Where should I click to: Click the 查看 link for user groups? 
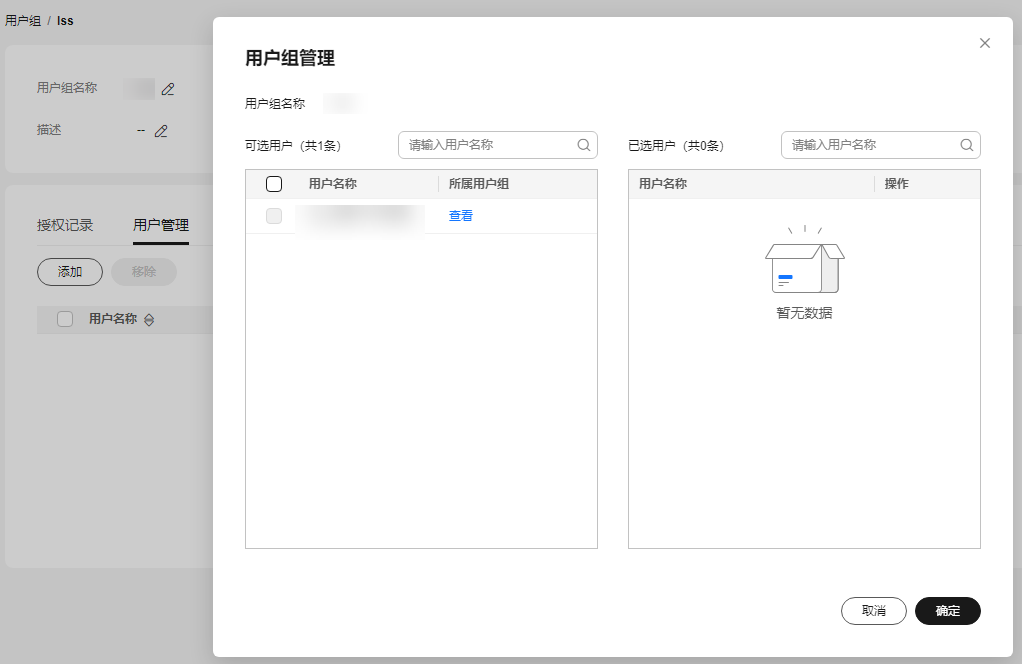[461, 216]
